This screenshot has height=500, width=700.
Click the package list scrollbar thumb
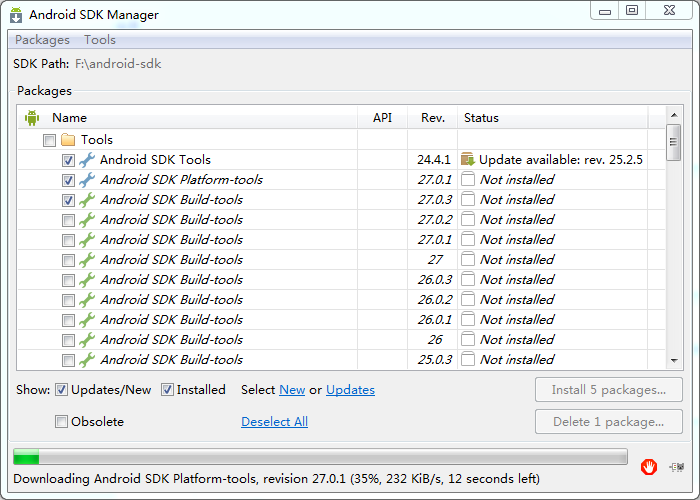coord(673,143)
